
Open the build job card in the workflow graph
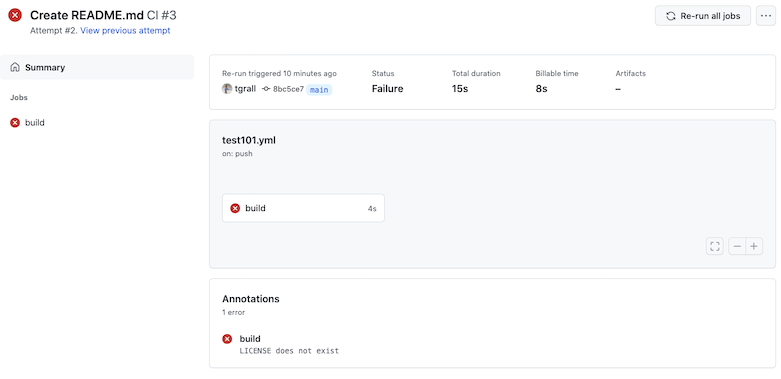click(303, 208)
